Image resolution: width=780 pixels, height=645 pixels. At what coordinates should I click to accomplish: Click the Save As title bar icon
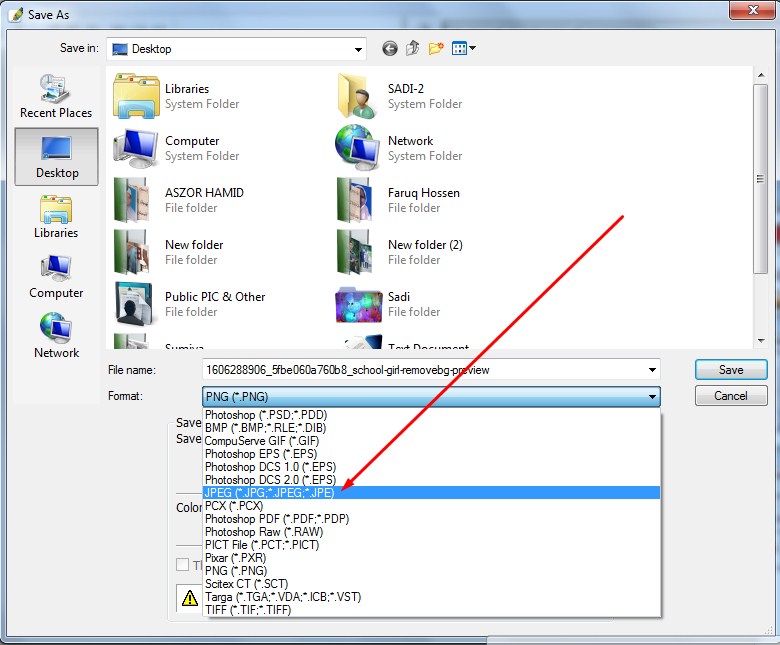(x=15, y=14)
